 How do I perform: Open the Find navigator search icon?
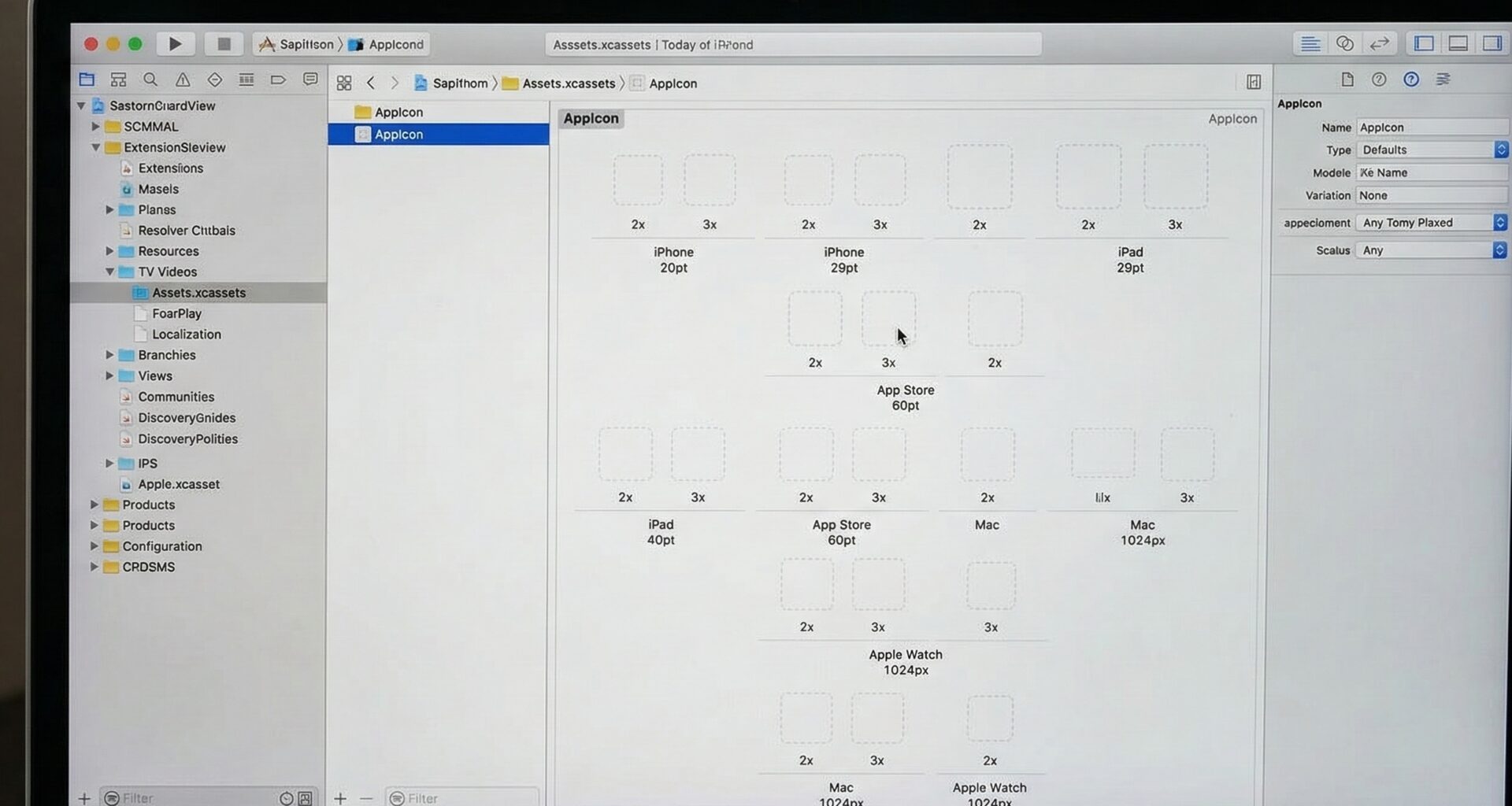tap(150, 79)
